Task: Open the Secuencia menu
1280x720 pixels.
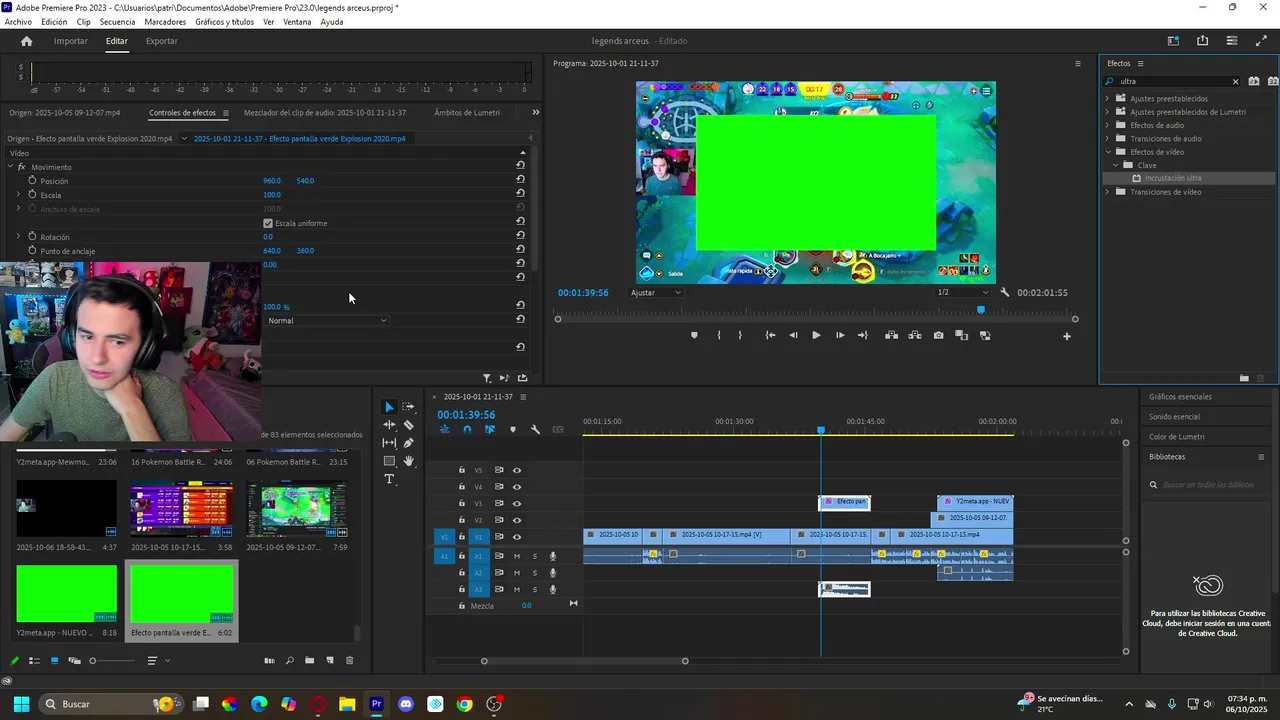Action: pos(117,22)
